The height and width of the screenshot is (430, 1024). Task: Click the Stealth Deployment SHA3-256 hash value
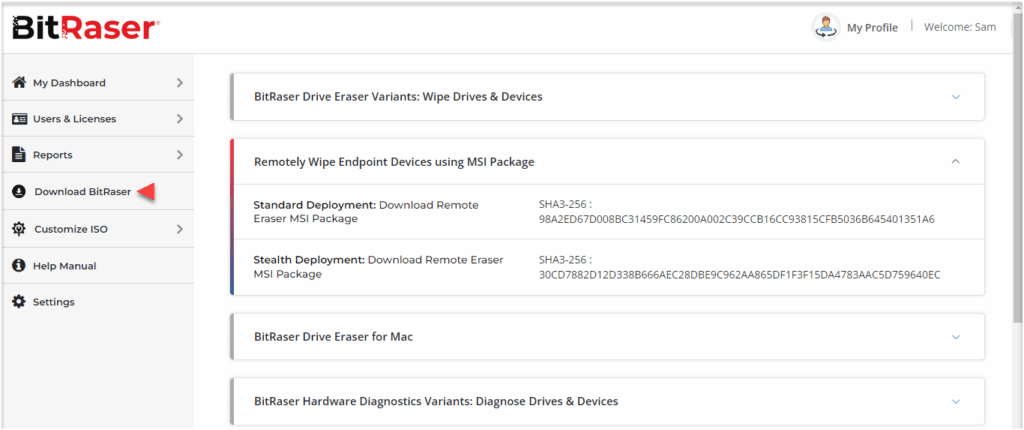tap(739, 274)
